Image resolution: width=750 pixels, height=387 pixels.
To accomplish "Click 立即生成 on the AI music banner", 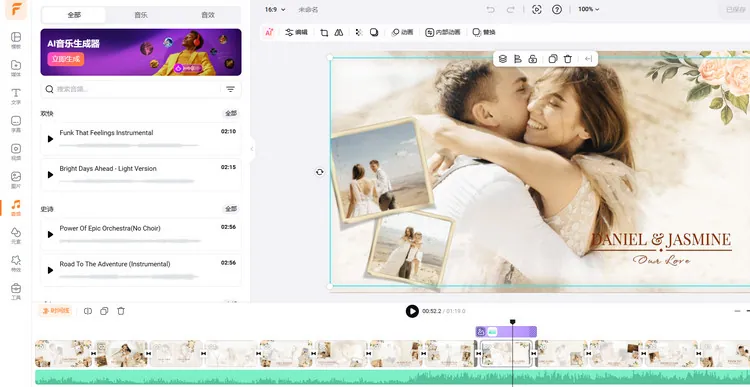I will click(66, 59).
